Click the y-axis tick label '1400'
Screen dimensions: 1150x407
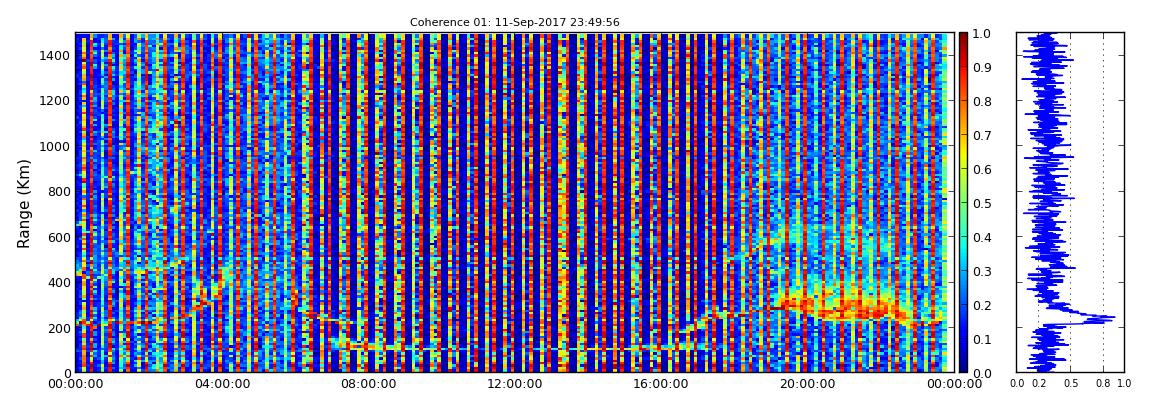click(56, 56)
